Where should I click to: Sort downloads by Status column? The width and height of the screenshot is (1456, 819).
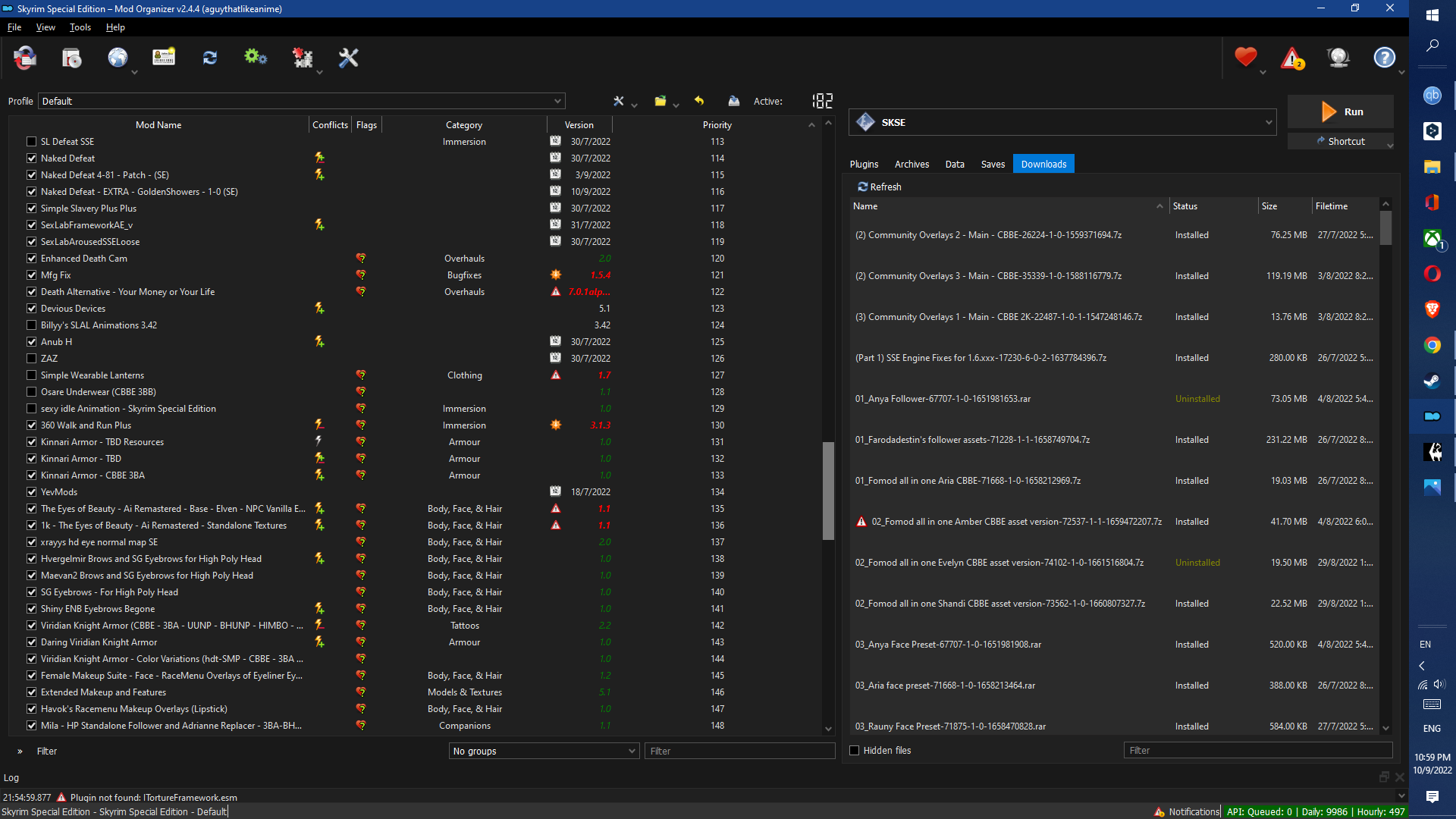[x=1213, y=206]
